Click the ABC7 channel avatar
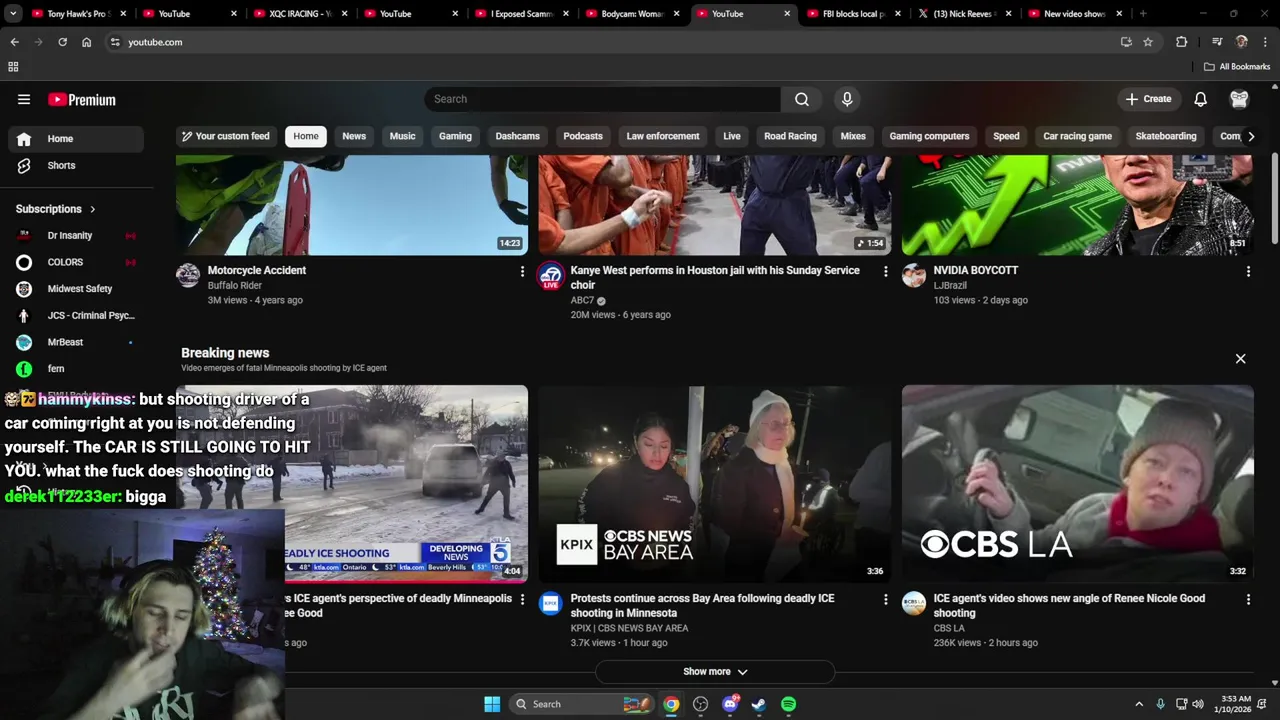Viewport: 1280px width, 720px height. (x=550, y=276)
